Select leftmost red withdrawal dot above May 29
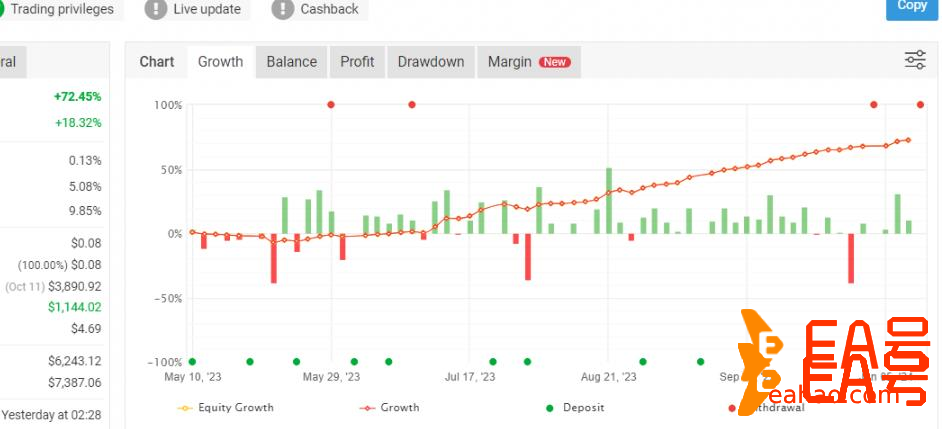The width and height of the screenshot is (942, 429). tap(331, 105)
